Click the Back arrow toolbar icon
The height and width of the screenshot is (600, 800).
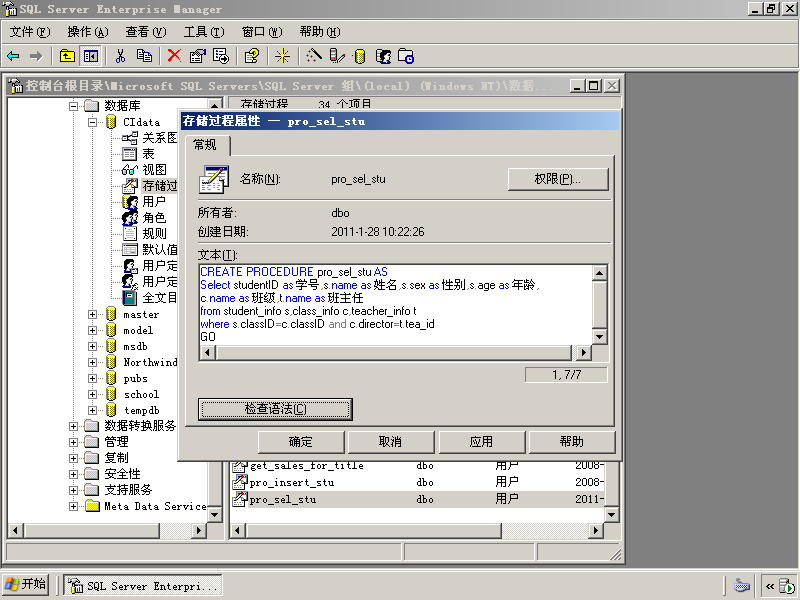pyautogui.click(x=13, y=56)
